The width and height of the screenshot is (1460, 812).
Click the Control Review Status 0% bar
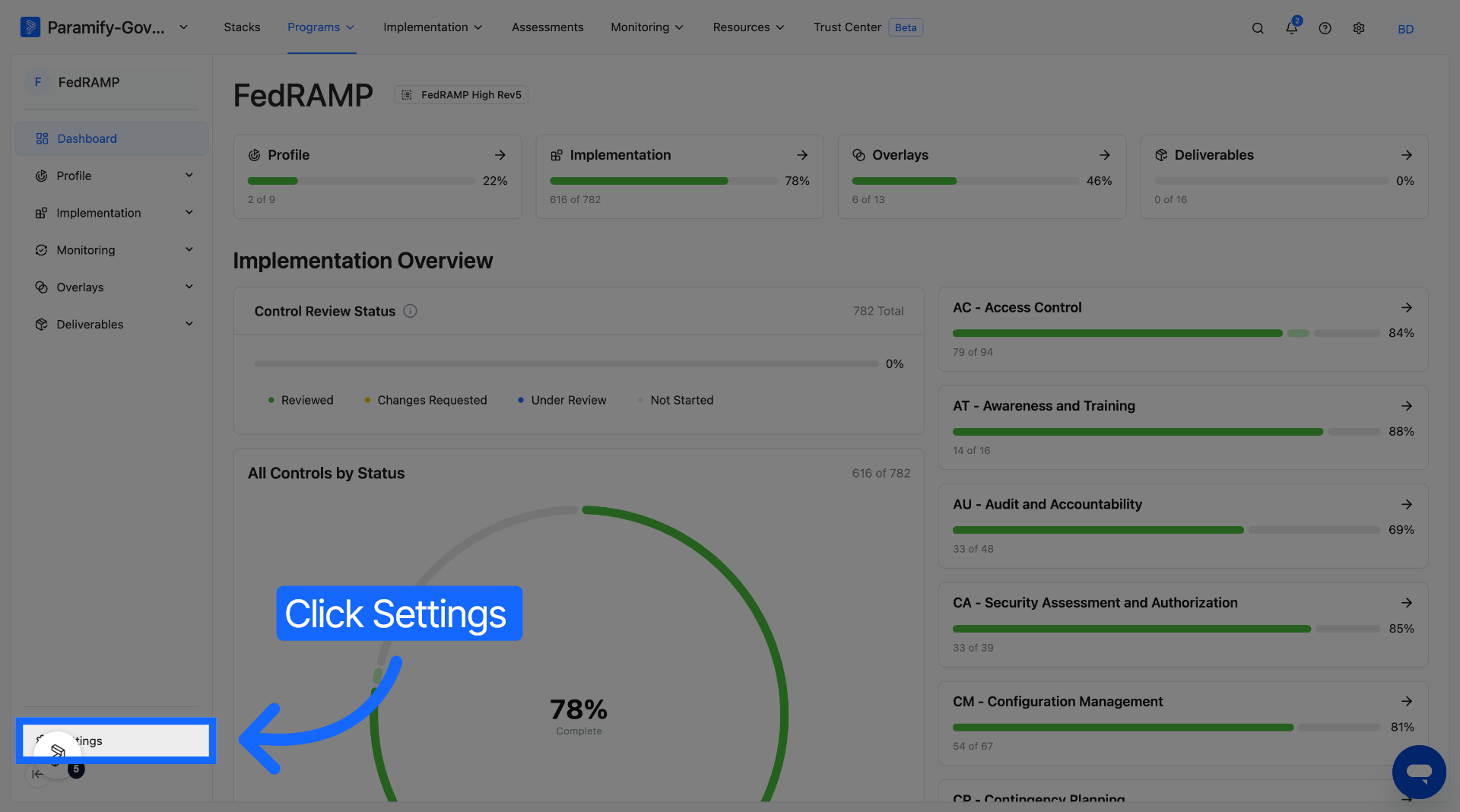(566, 364)
